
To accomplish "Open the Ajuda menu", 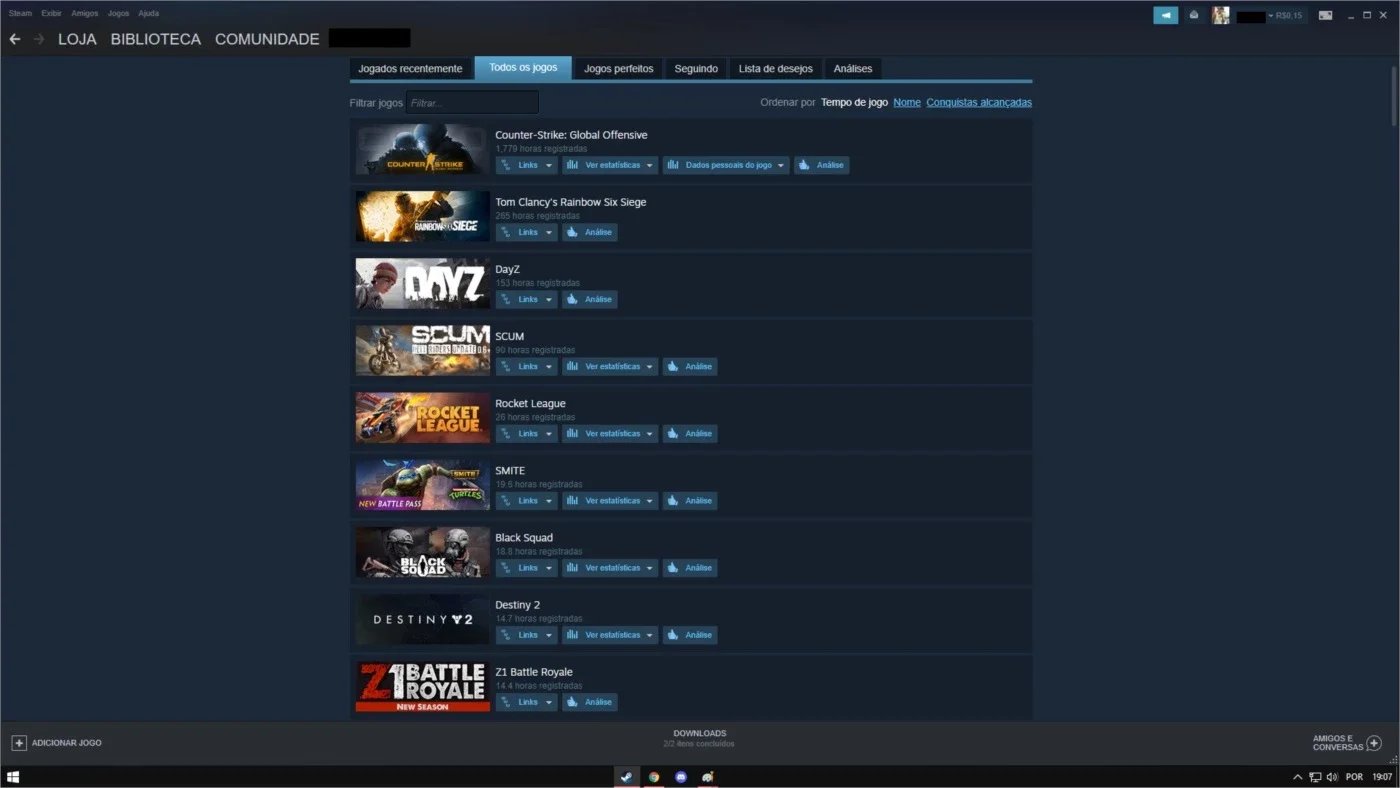I will (x=148, y=14).
